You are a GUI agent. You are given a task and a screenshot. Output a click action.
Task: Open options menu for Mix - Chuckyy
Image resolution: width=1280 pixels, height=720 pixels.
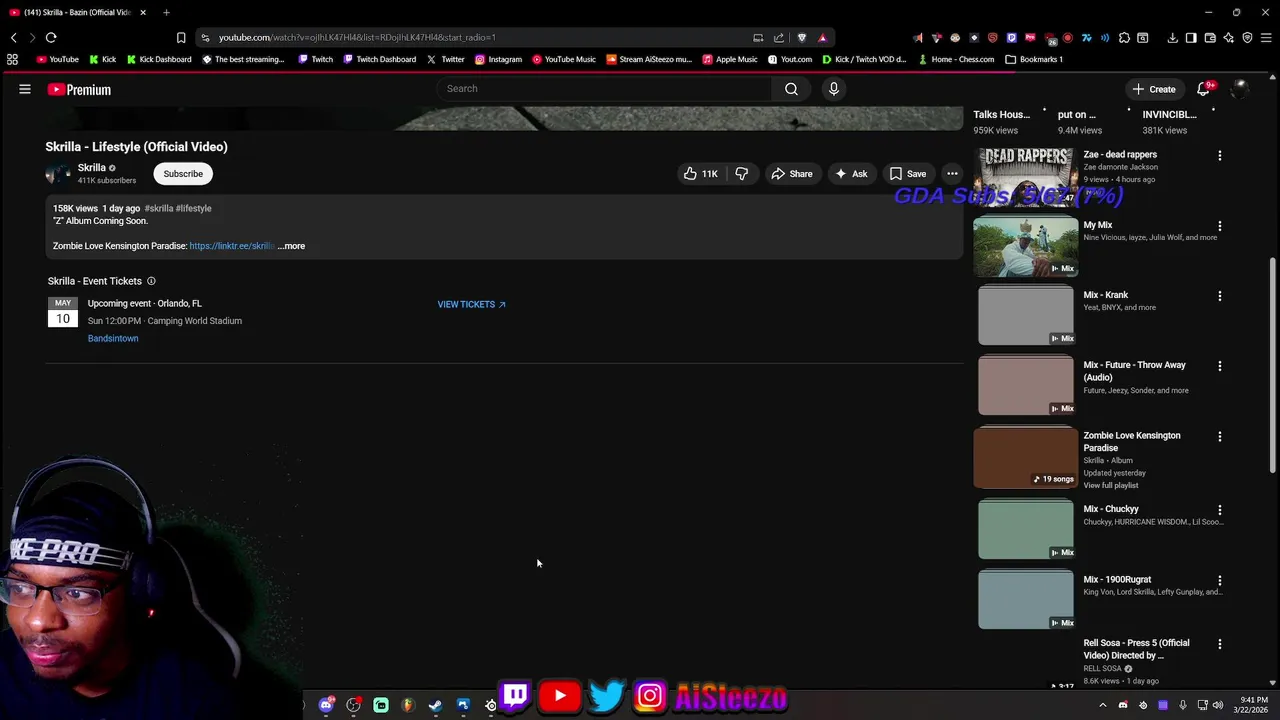pyautogui.click(x=1220, y=510)
